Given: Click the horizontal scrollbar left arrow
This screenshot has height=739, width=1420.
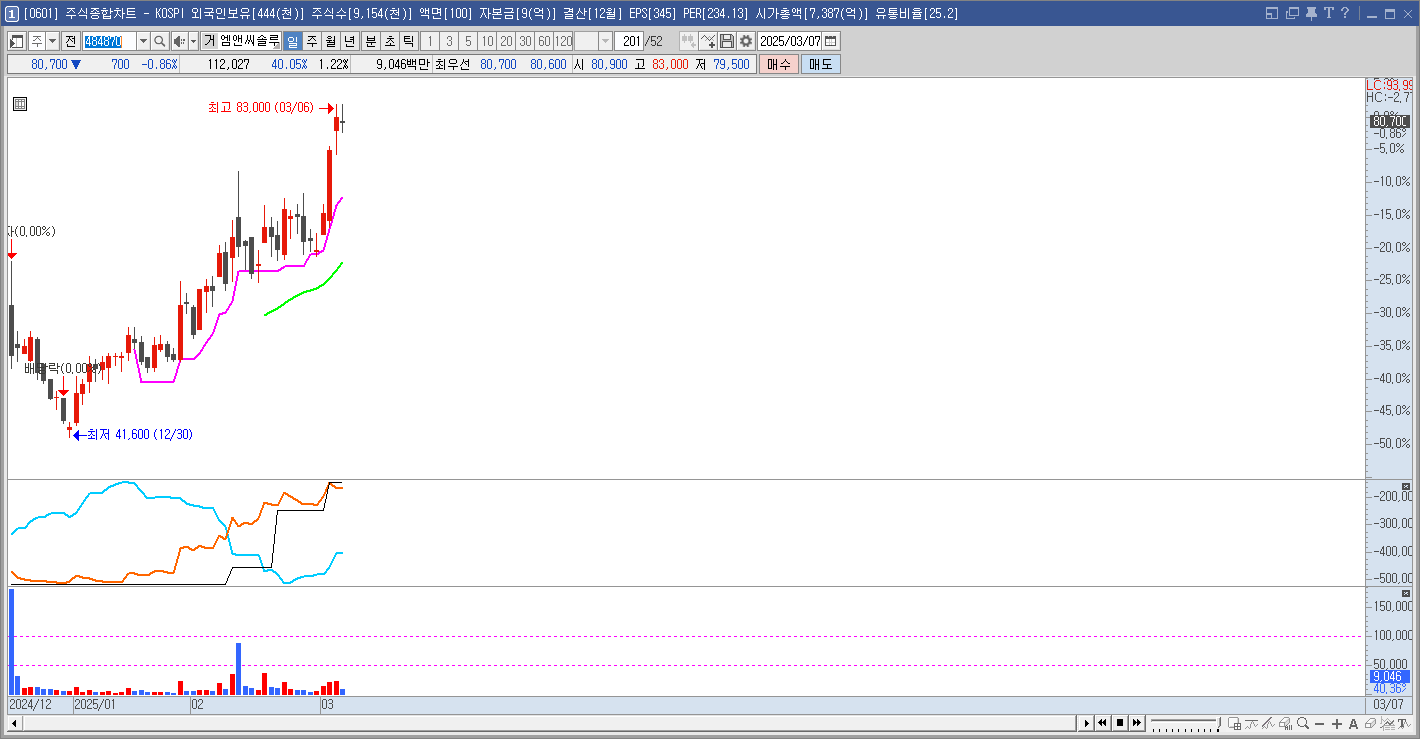Looking at the screenshot, I should pyautogui.click(x=14, y=723).
